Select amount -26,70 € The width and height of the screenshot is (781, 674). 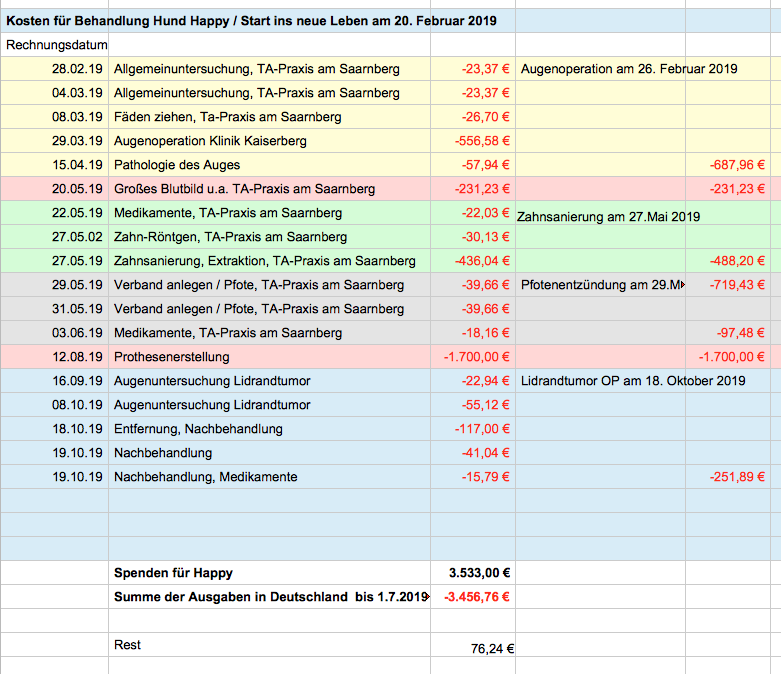[x=473, y=117]
